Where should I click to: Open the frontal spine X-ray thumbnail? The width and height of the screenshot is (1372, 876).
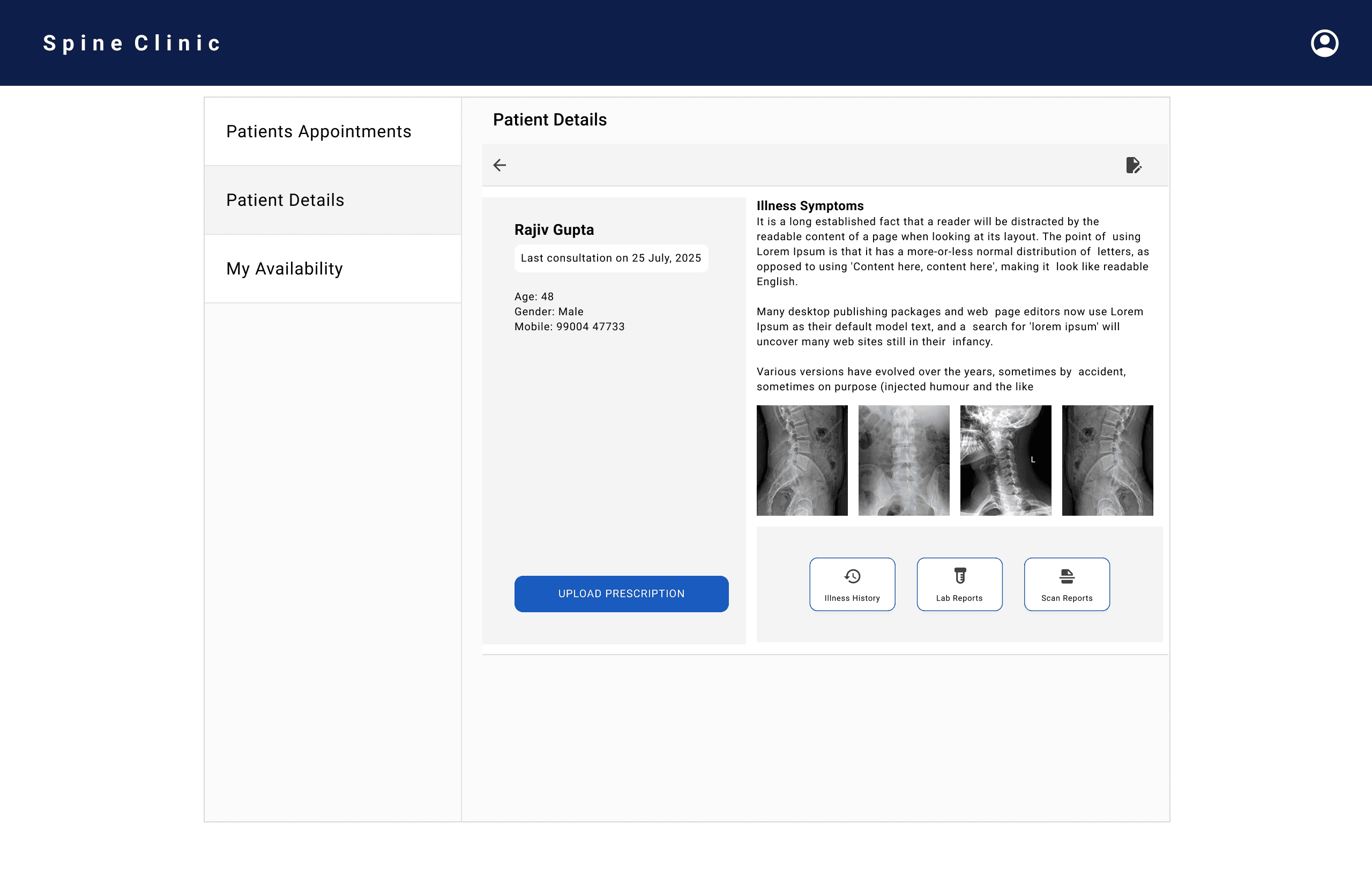904,461
